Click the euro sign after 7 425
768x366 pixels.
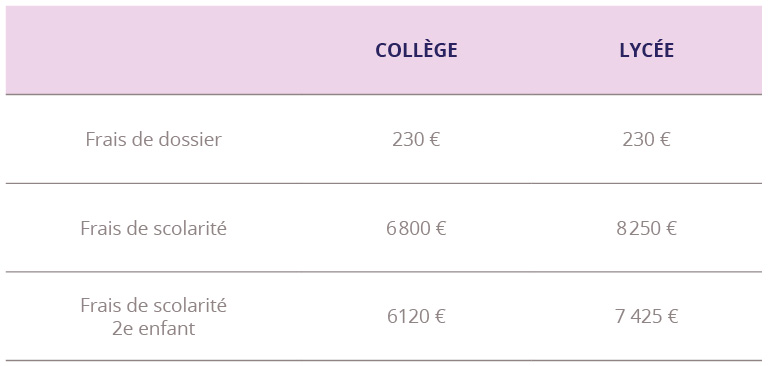(672, 317)
